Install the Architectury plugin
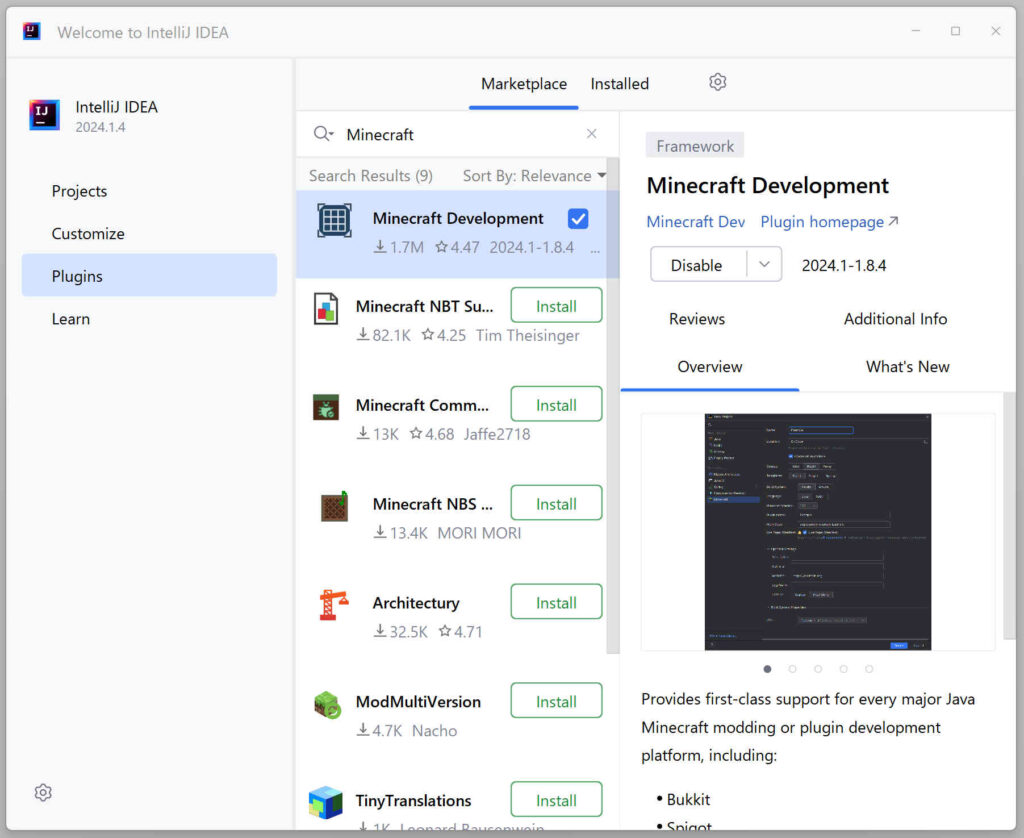 click(556, 602)
